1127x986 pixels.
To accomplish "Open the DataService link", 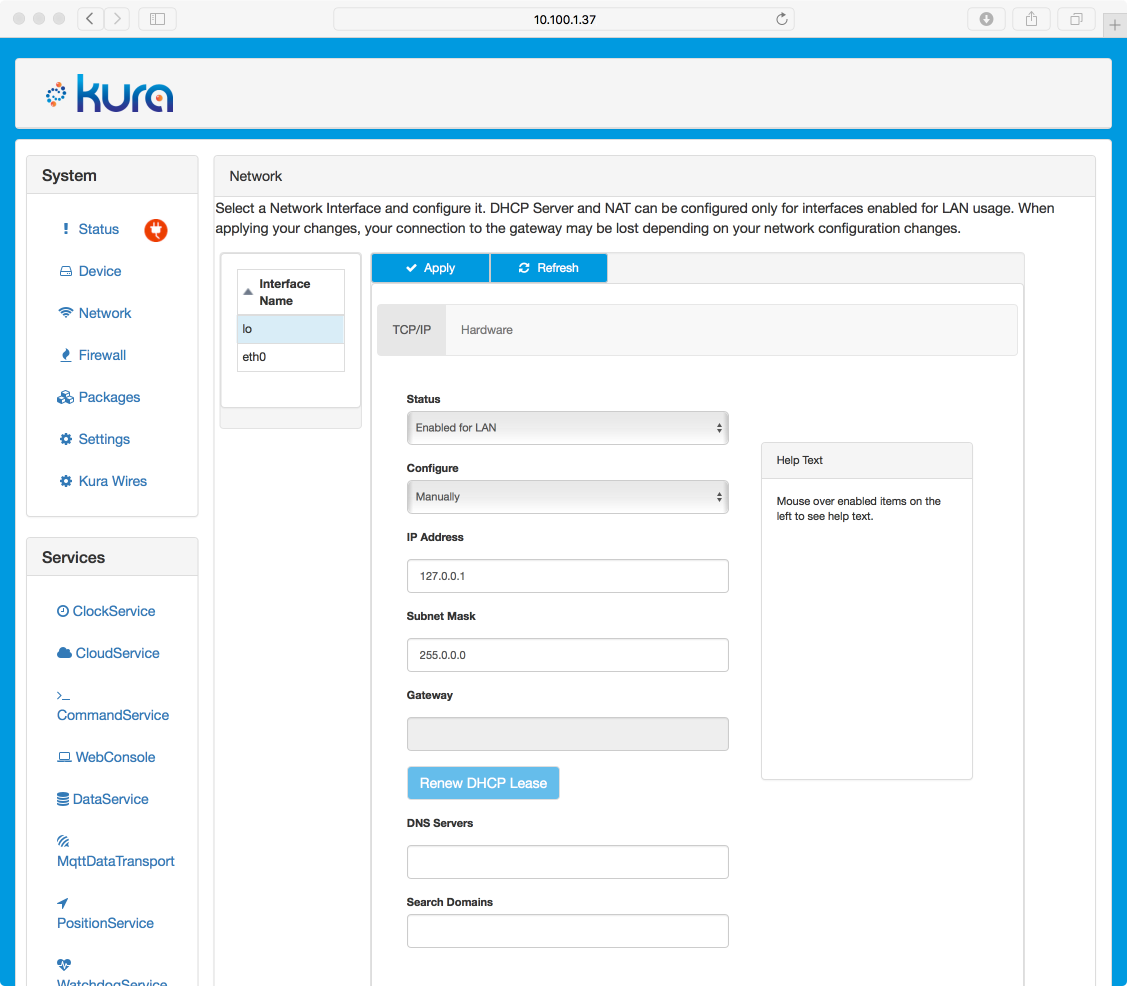I will tap(111, 799).
